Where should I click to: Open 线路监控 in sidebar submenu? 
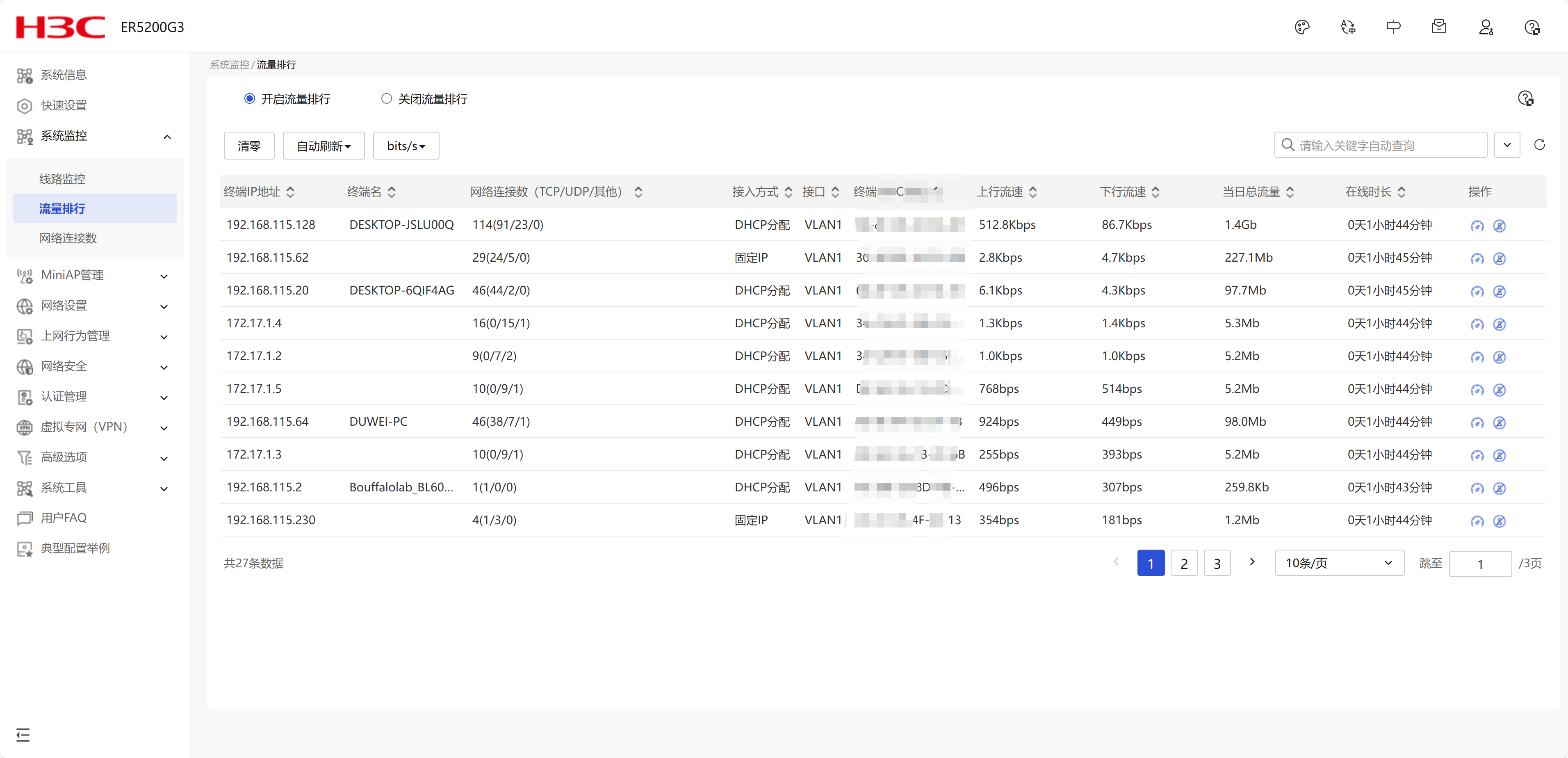63,179
